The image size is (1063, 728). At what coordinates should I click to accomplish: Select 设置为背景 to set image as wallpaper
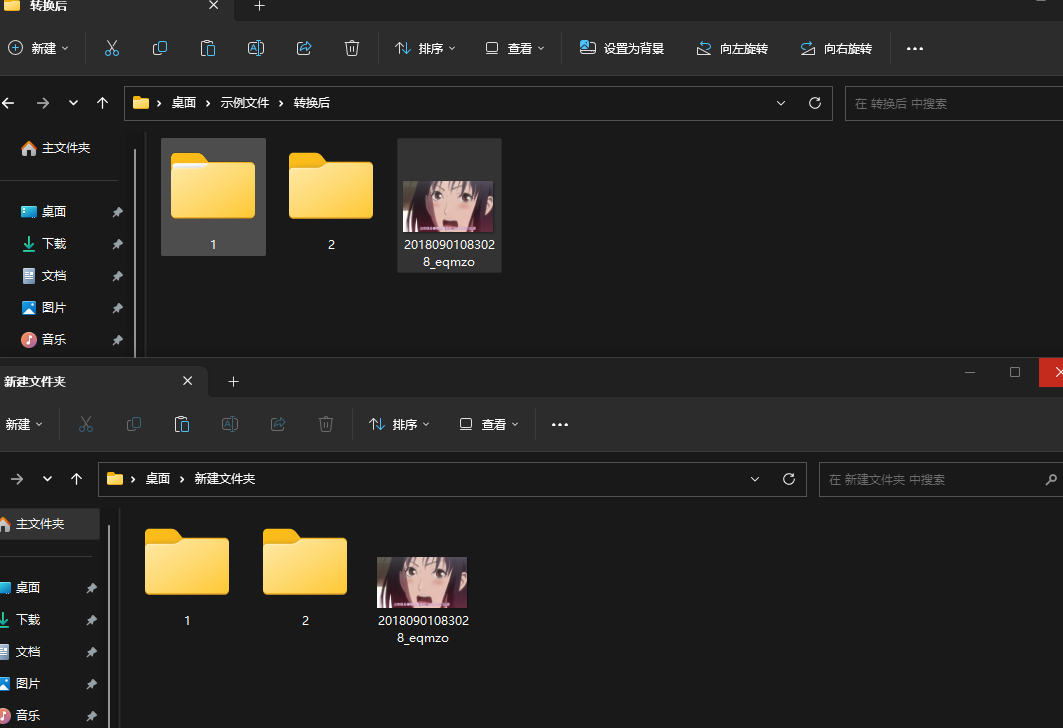(622, 47)
